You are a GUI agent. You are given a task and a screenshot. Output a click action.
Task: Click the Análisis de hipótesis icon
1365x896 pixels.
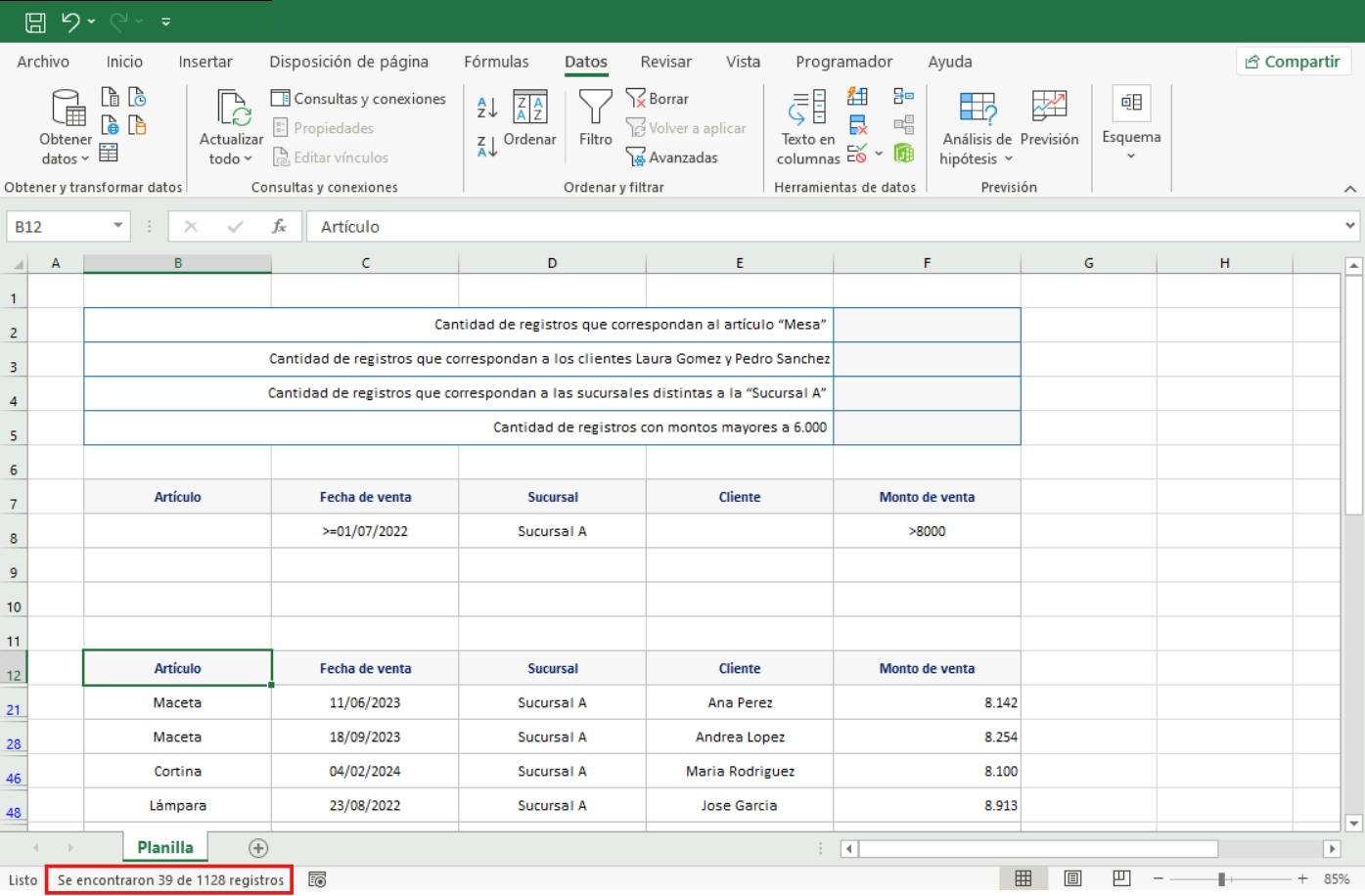point(977,108)
